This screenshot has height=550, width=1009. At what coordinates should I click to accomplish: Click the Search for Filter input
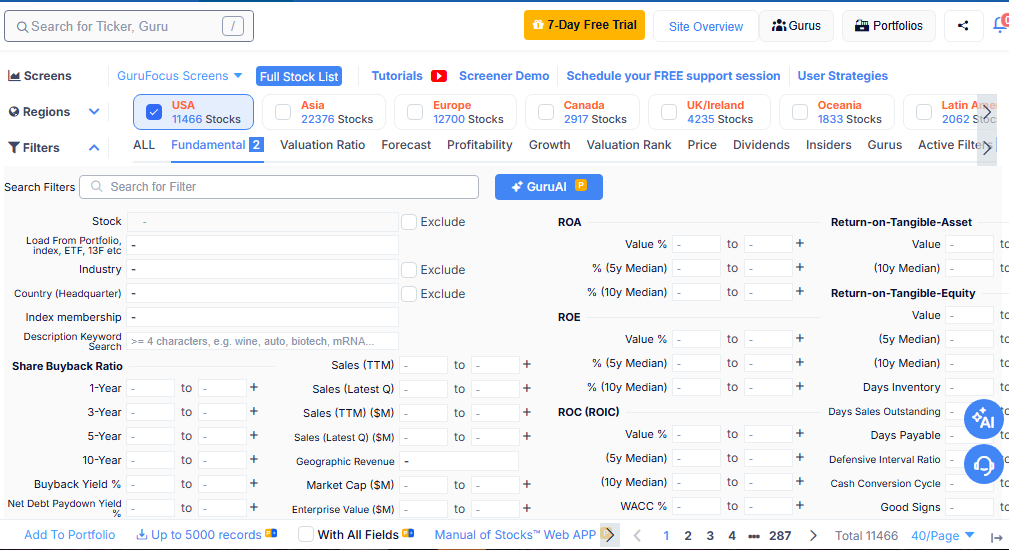click(x=279, y=187)
